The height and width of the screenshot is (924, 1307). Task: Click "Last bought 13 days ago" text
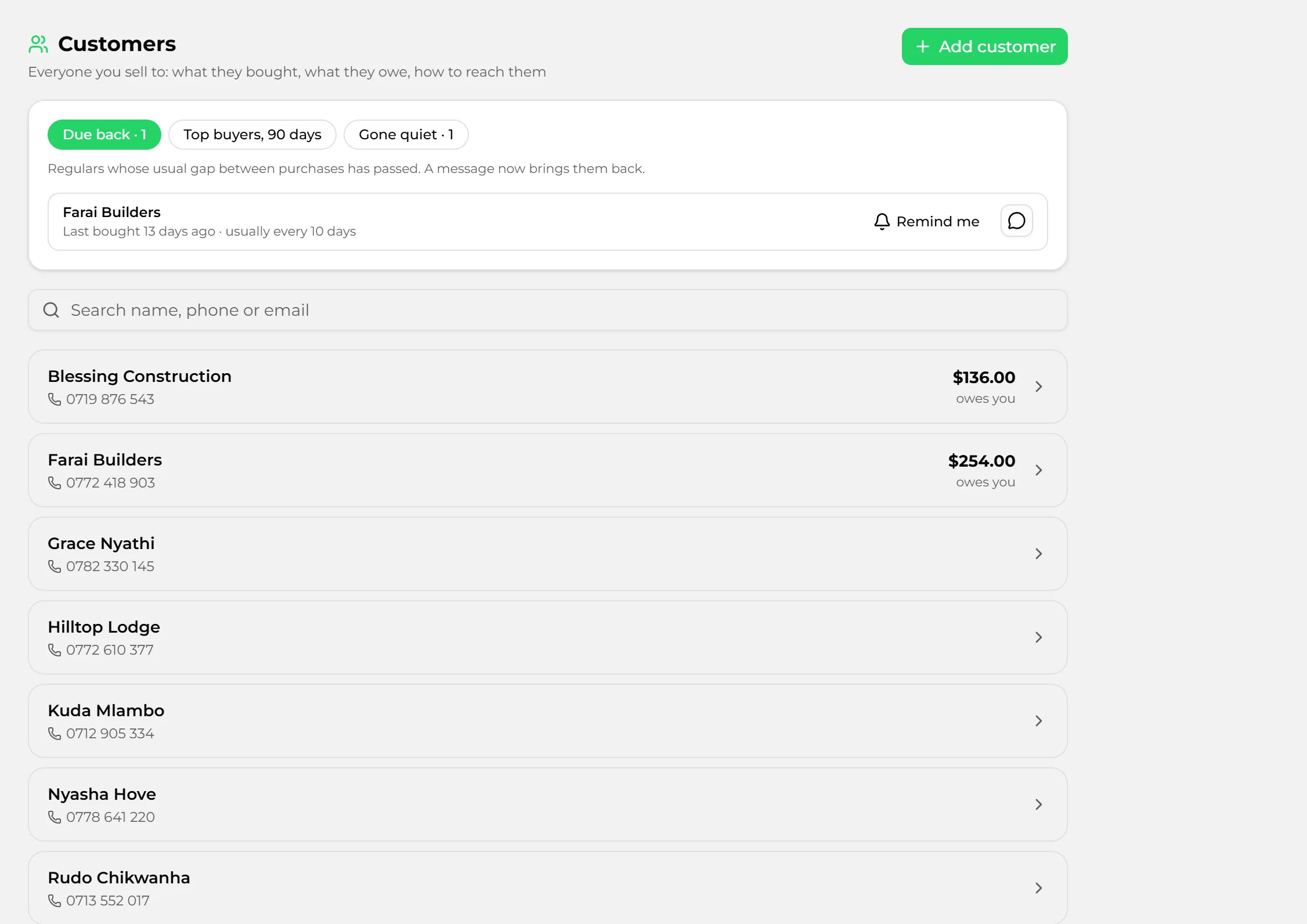(x=139, y=232)
